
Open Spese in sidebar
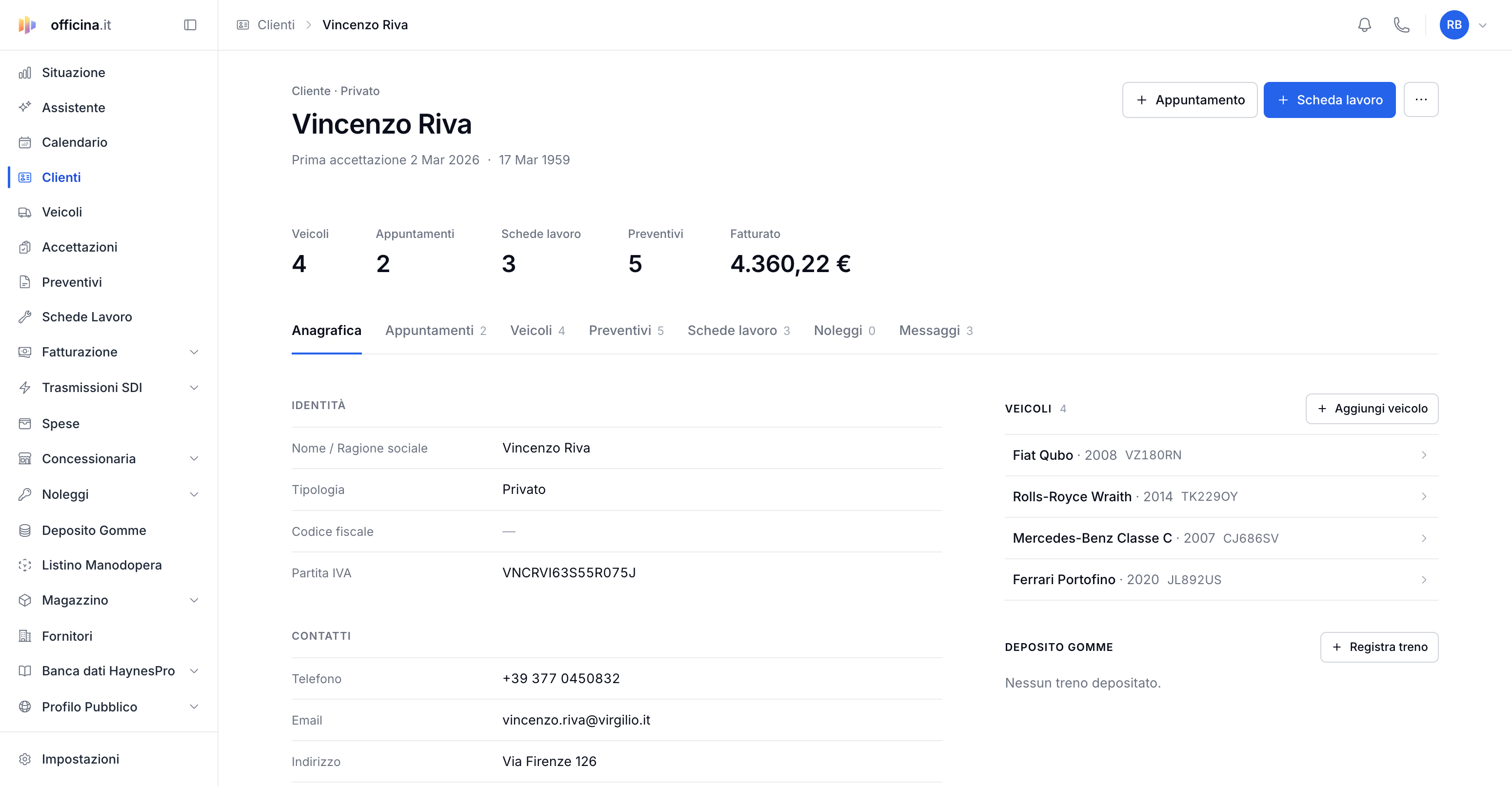coord(109,424)
